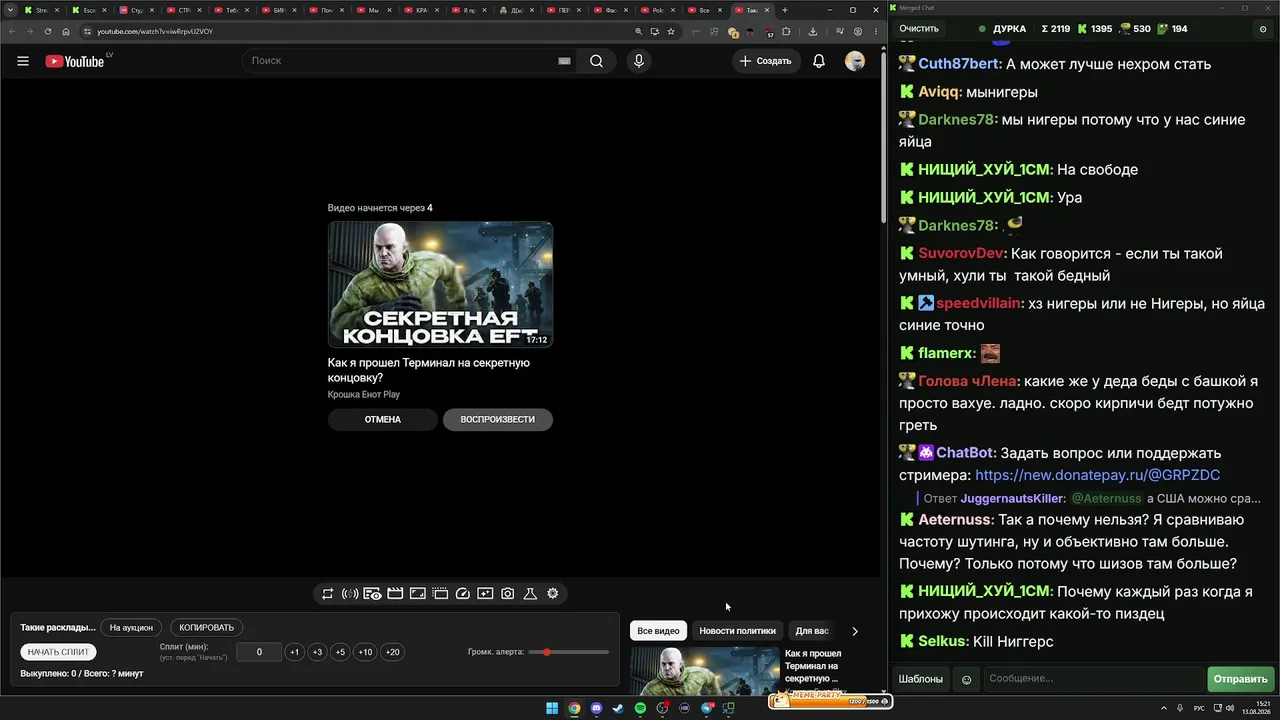The width and height of the screenshot is (1280, 720).
Task: Clear the chat with Очистить button
Action: pyautogui.click(x=919, y=29)
